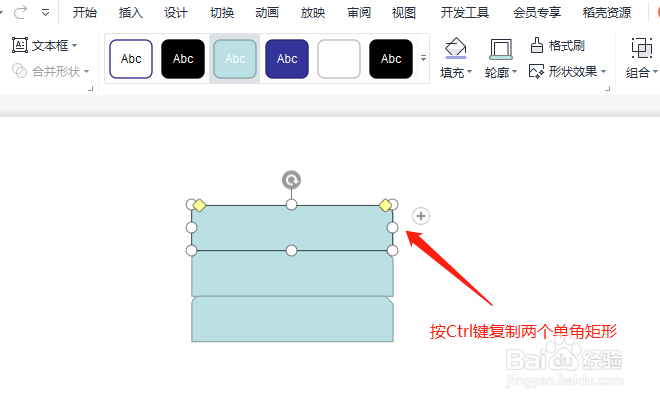
Task: Open the 开发工具 tab
Action: point(465,13)
